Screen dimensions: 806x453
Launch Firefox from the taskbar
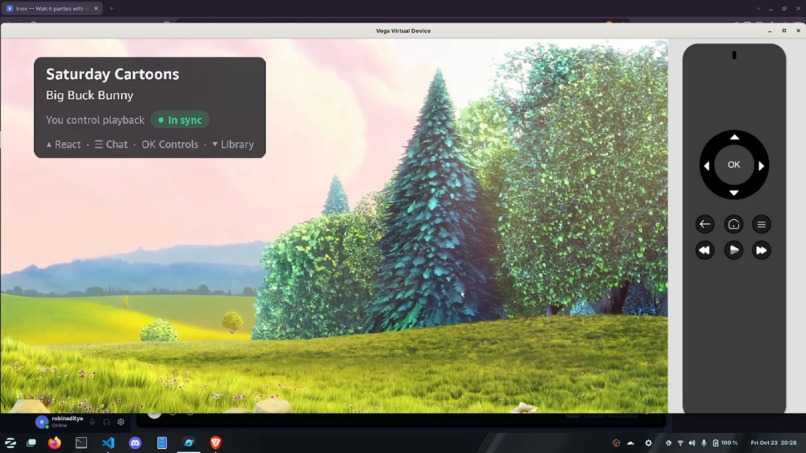coord(54,443)
